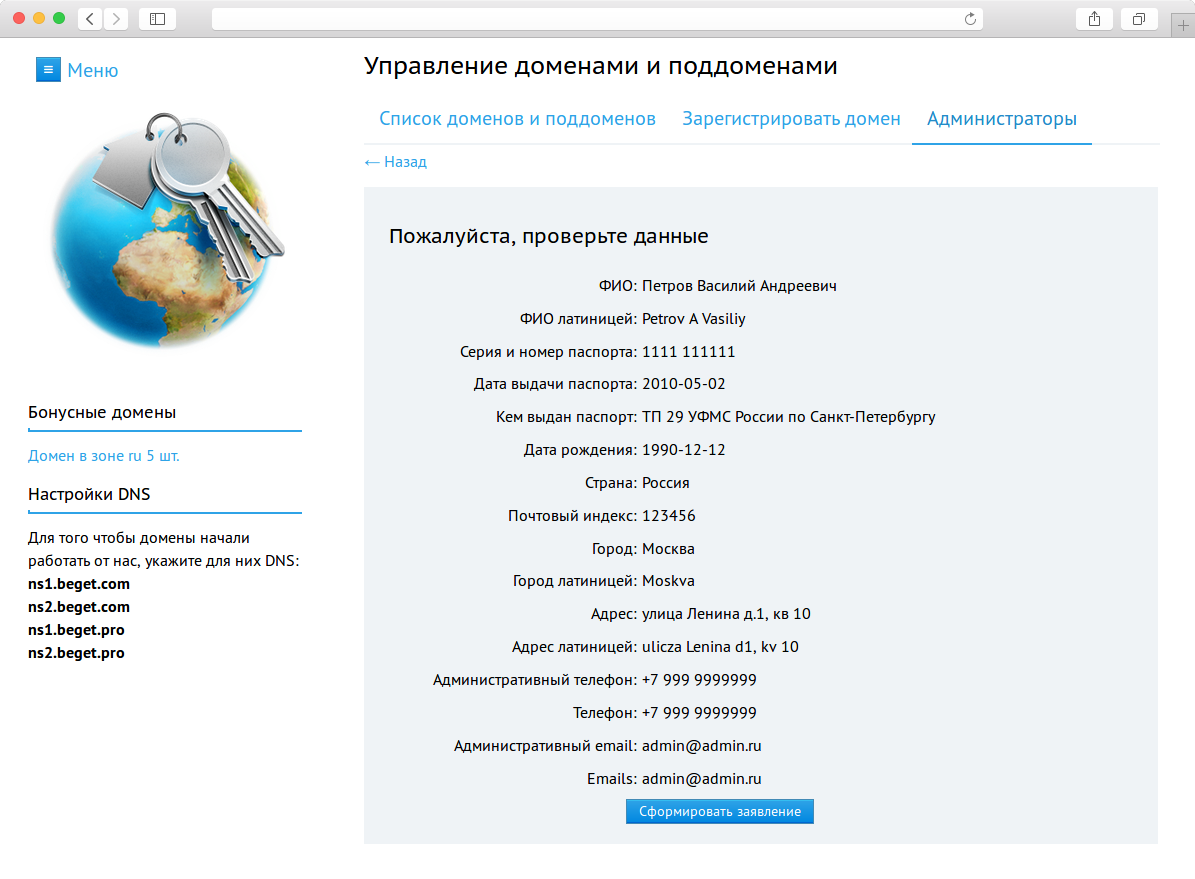Switch to Список доменов и поддоменов tab
1195x879 pixels.
point(517,119)
